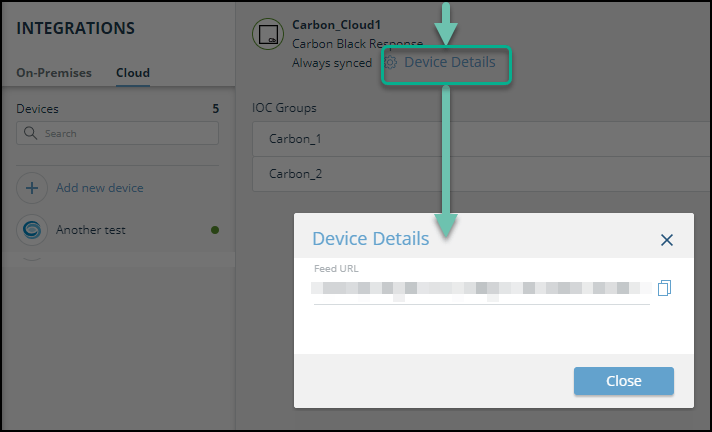Click the Carbon_Cloud1 device name
Viewport: 712px width, 432px height.
click(336, 25)
